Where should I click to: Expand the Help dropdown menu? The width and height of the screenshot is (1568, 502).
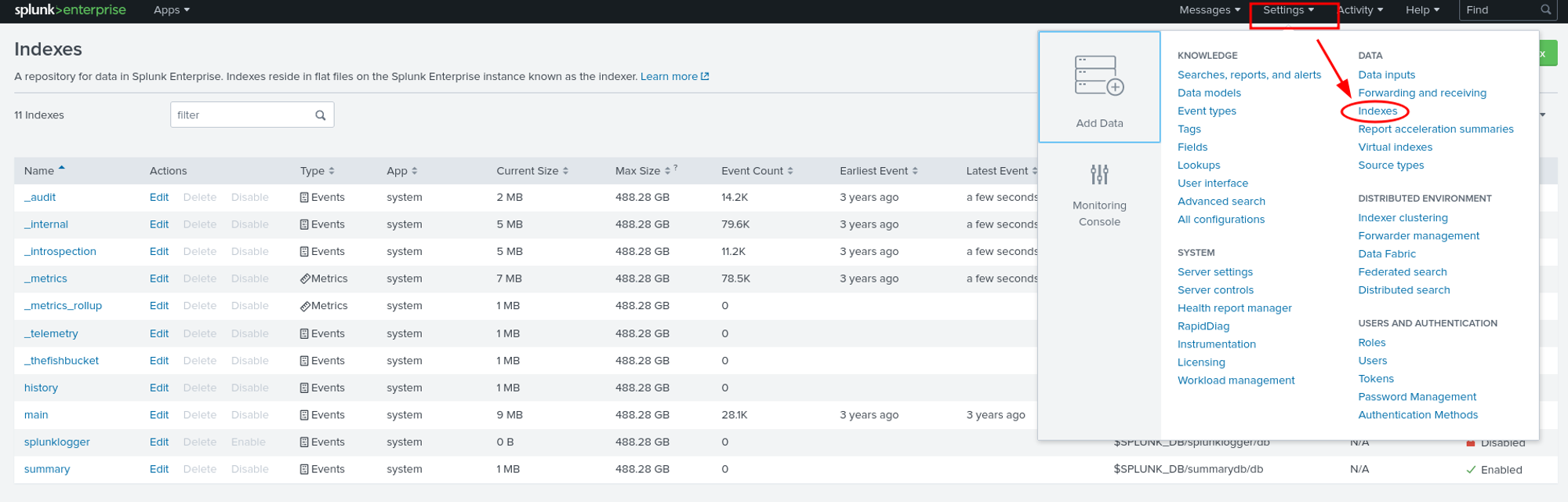click(1422, 10)
